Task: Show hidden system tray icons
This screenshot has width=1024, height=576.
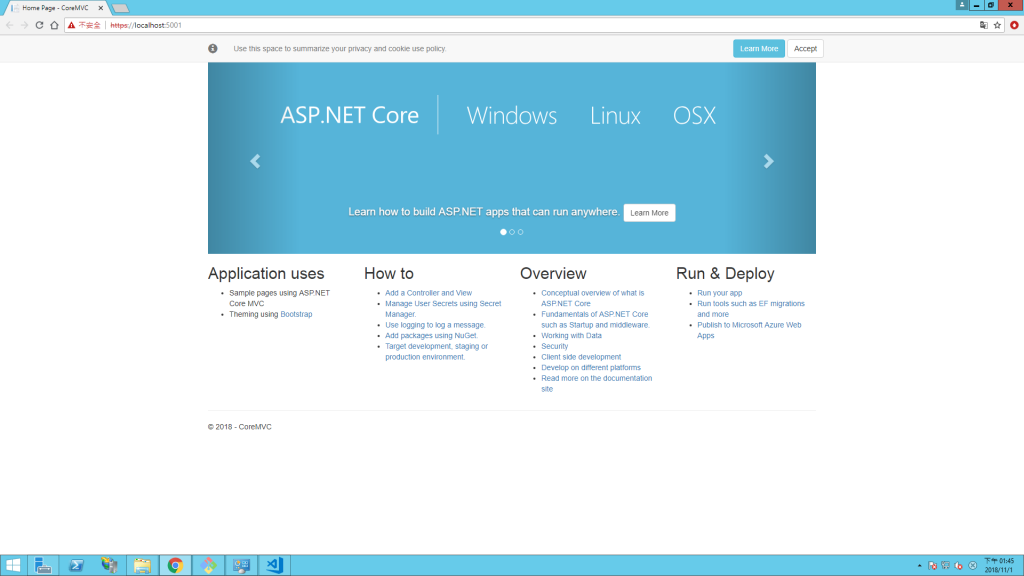Action: pos(920,566)
